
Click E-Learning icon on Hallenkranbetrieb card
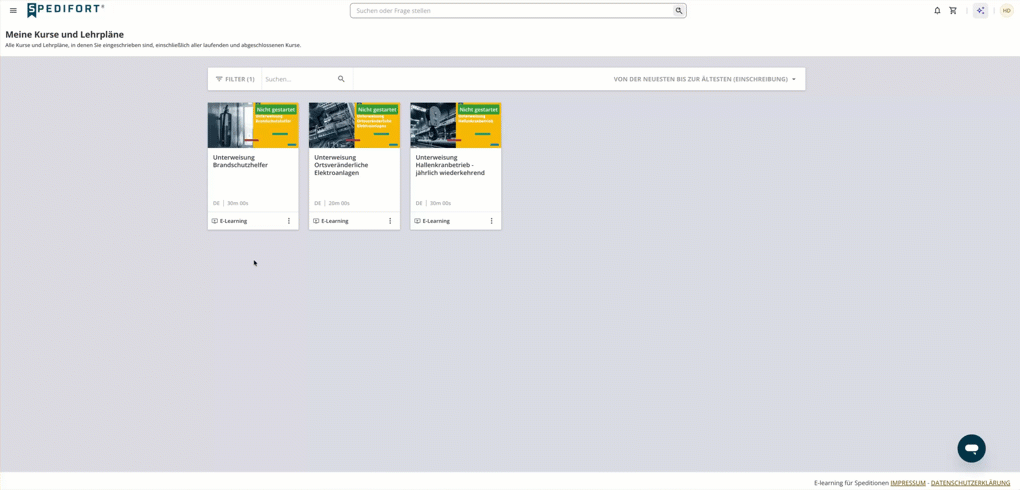tap(418, 221)
